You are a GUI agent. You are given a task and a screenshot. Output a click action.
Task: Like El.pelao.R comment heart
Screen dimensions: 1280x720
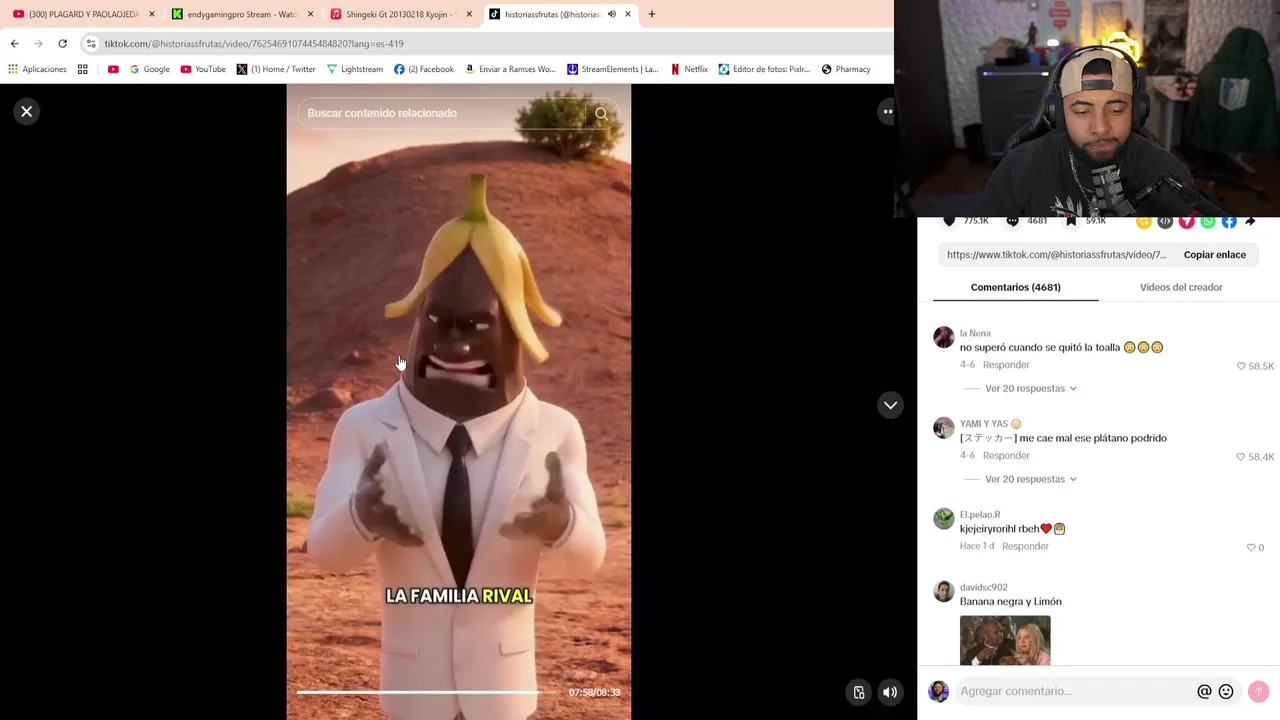coord(1250,547)
